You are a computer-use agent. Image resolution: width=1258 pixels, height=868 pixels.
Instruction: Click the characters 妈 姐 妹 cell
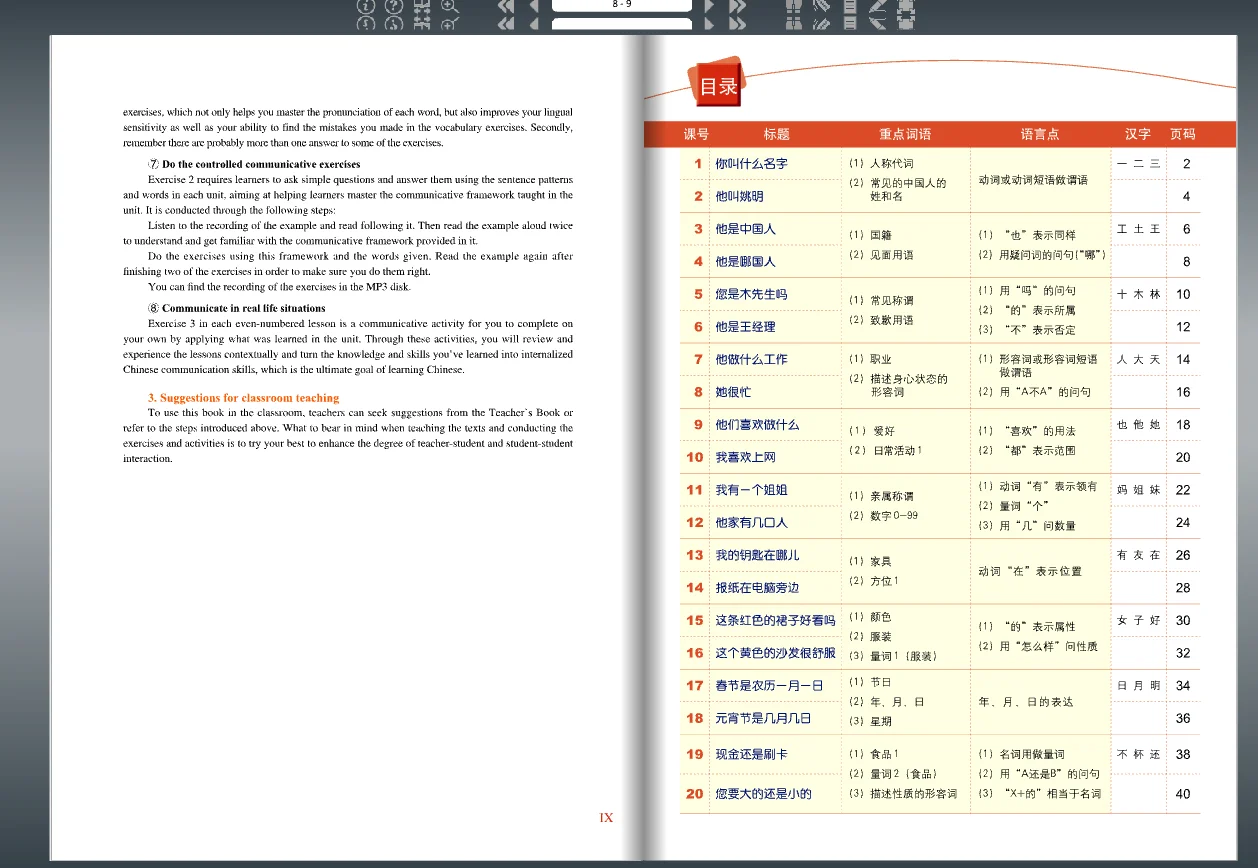pyautogui.click(x=1139, y=490)
